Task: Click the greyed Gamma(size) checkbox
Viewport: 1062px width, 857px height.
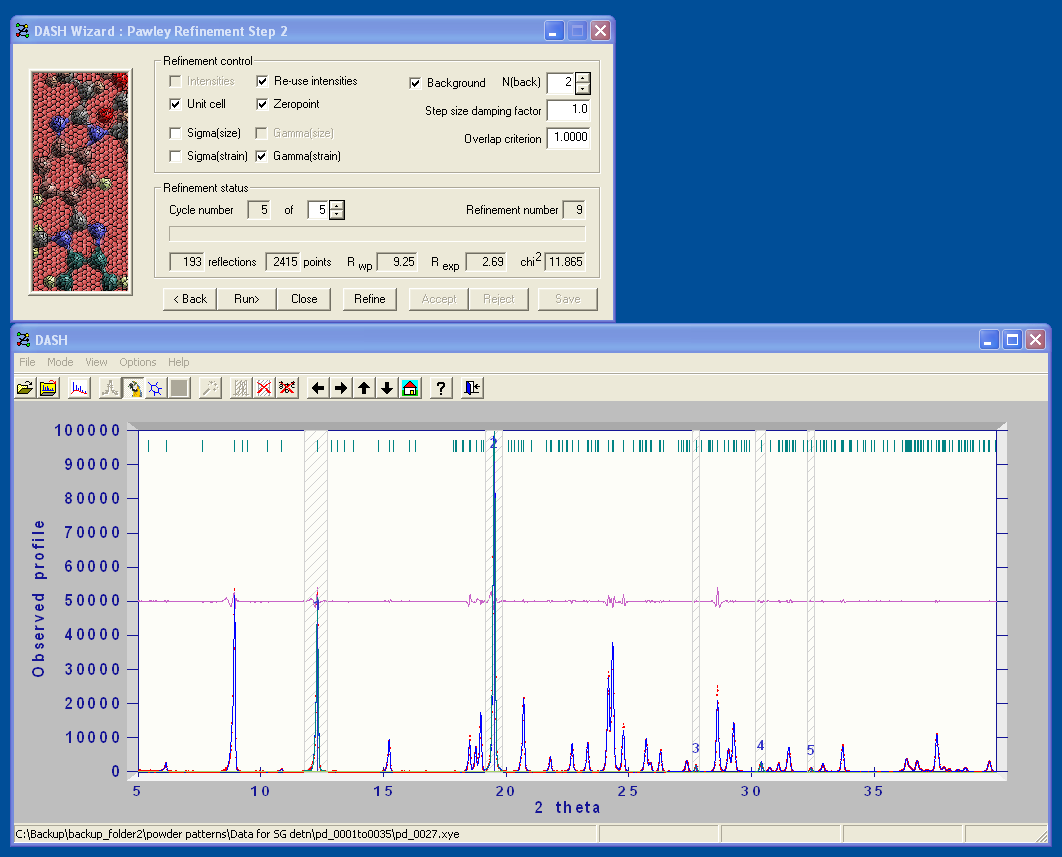Action: (x=261, y=133)
